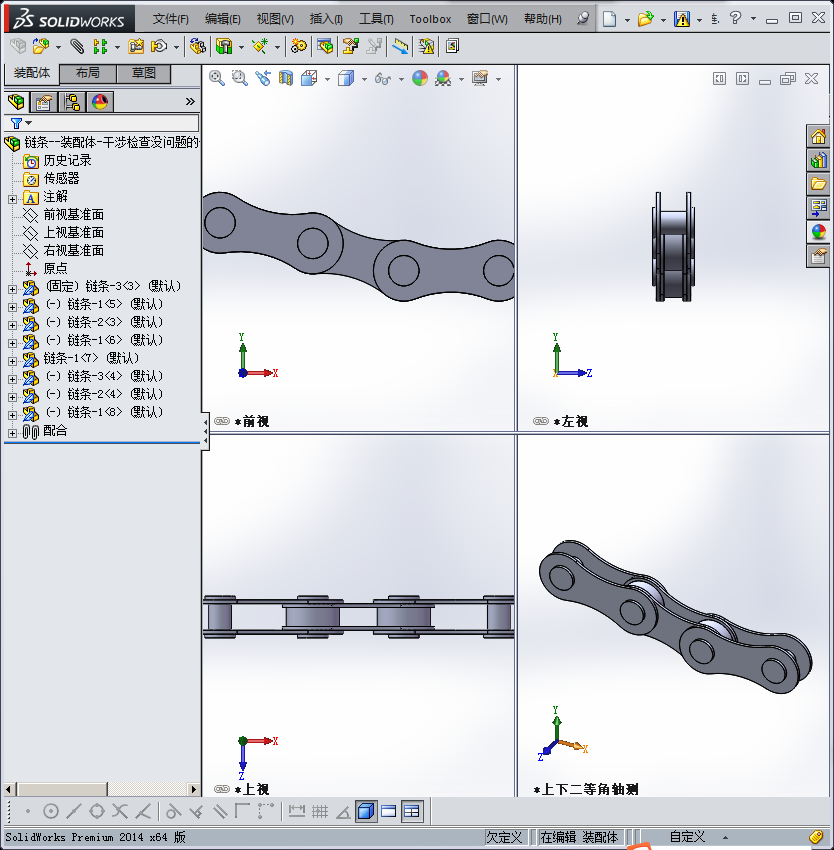The height and width of the screenshot is (850, 834).
Task: Open the FeatureManager design tree tab icon
Action: click(16, 102)
